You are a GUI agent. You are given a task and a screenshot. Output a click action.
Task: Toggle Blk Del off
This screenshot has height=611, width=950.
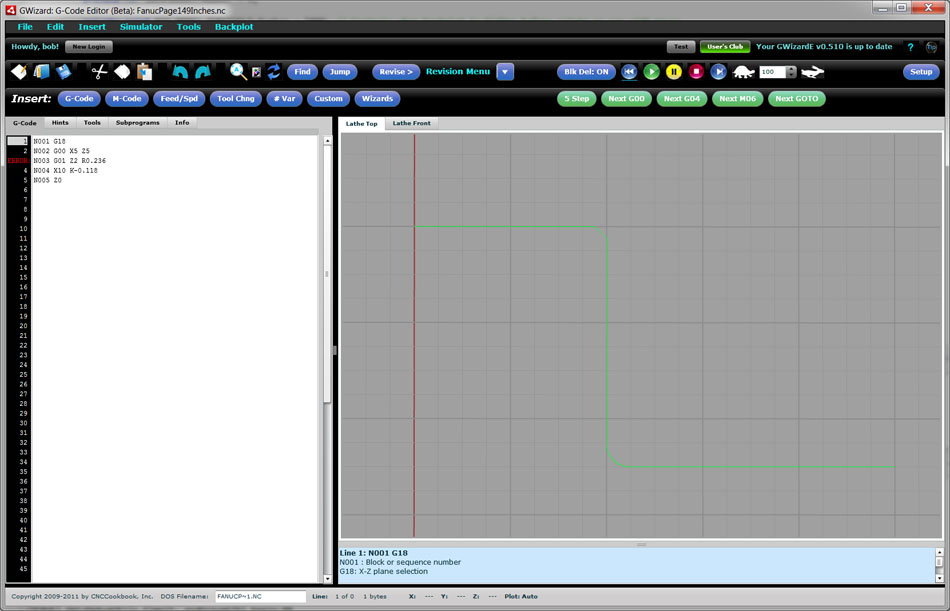[586, 71]
